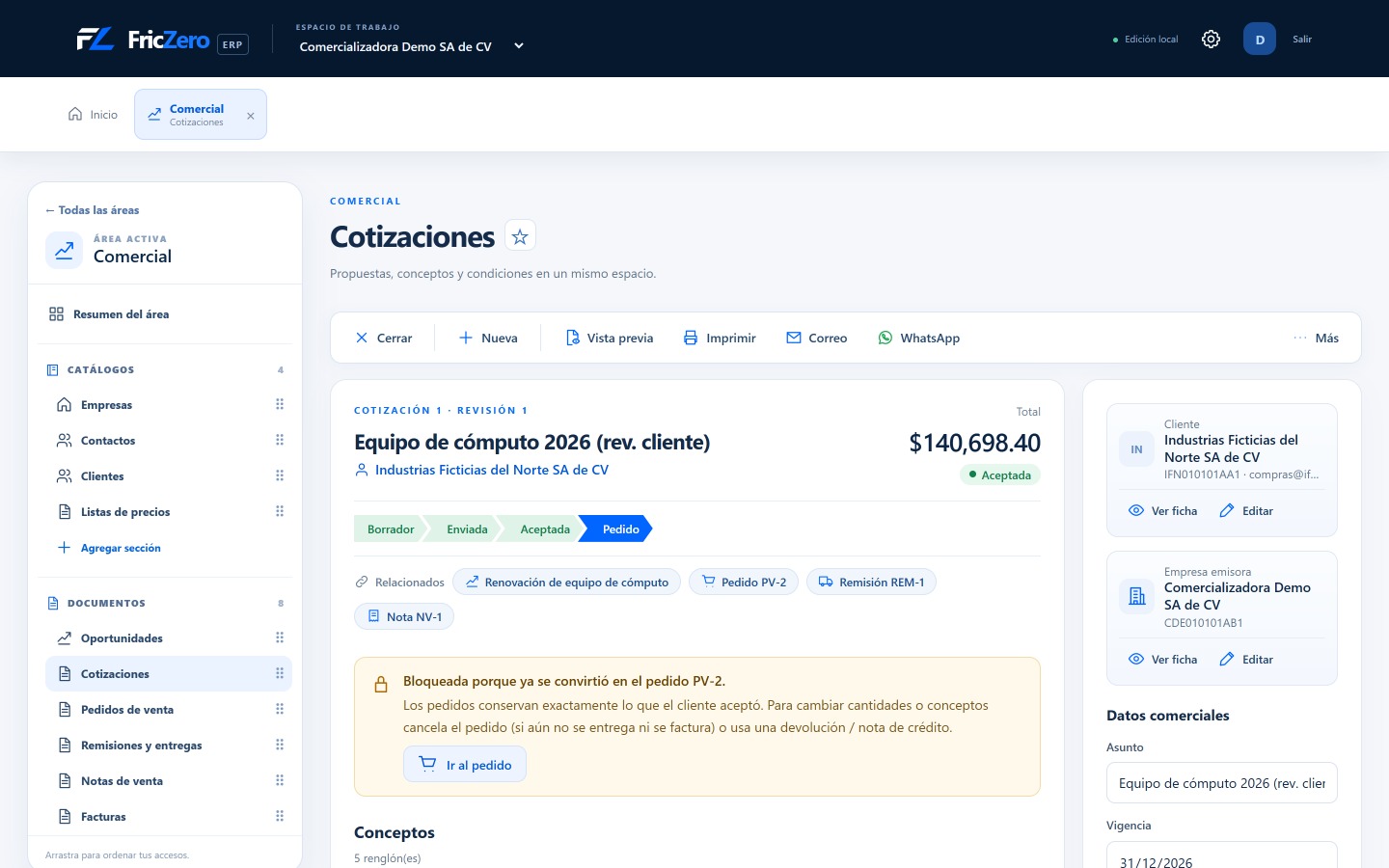
Task: Open related Pedido PV-2 chip
Action: tap(744, 583)
